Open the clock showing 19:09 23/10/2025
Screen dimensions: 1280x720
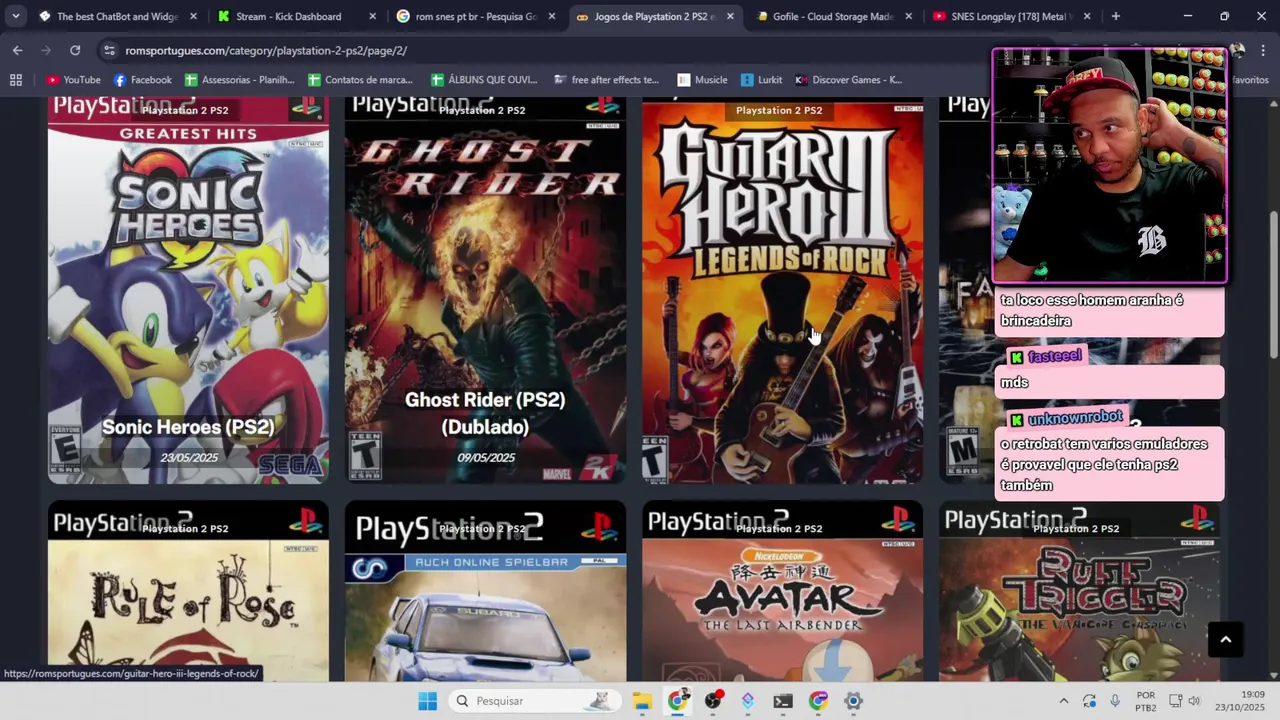pyautogui.click(x=1238, y=701)
